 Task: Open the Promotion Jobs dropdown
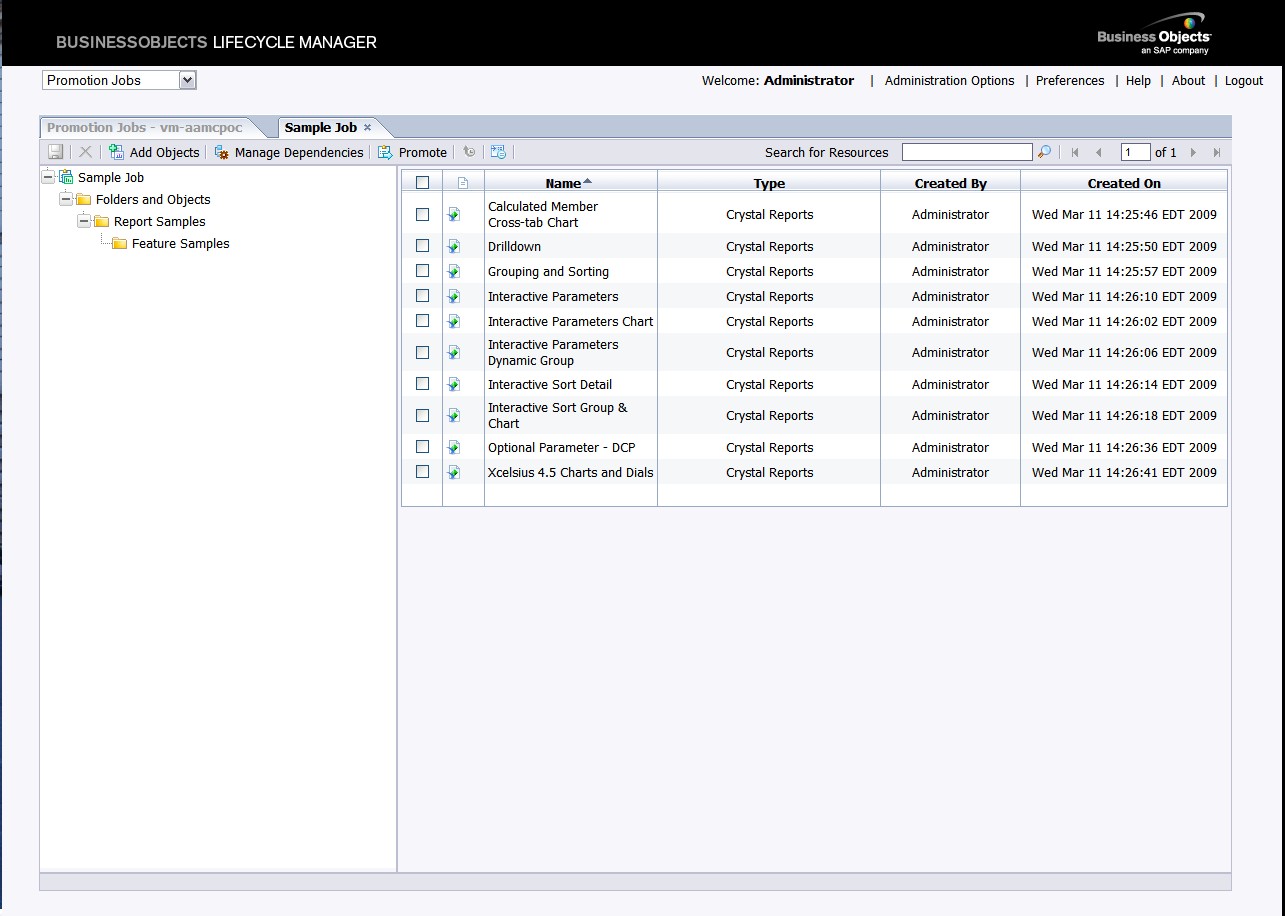(x=119, y=80)
